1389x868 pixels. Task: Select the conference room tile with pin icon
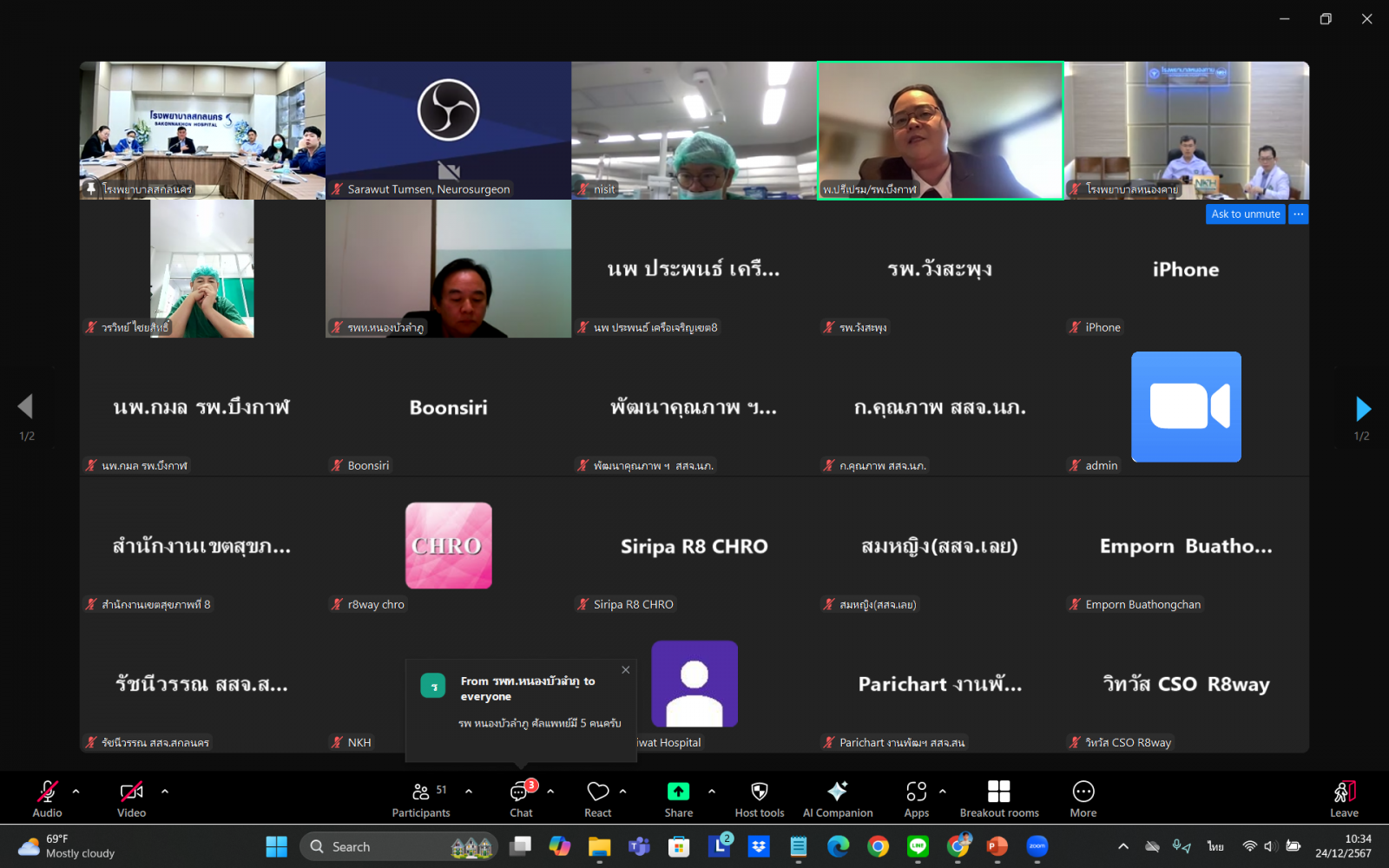pos(203,130)
